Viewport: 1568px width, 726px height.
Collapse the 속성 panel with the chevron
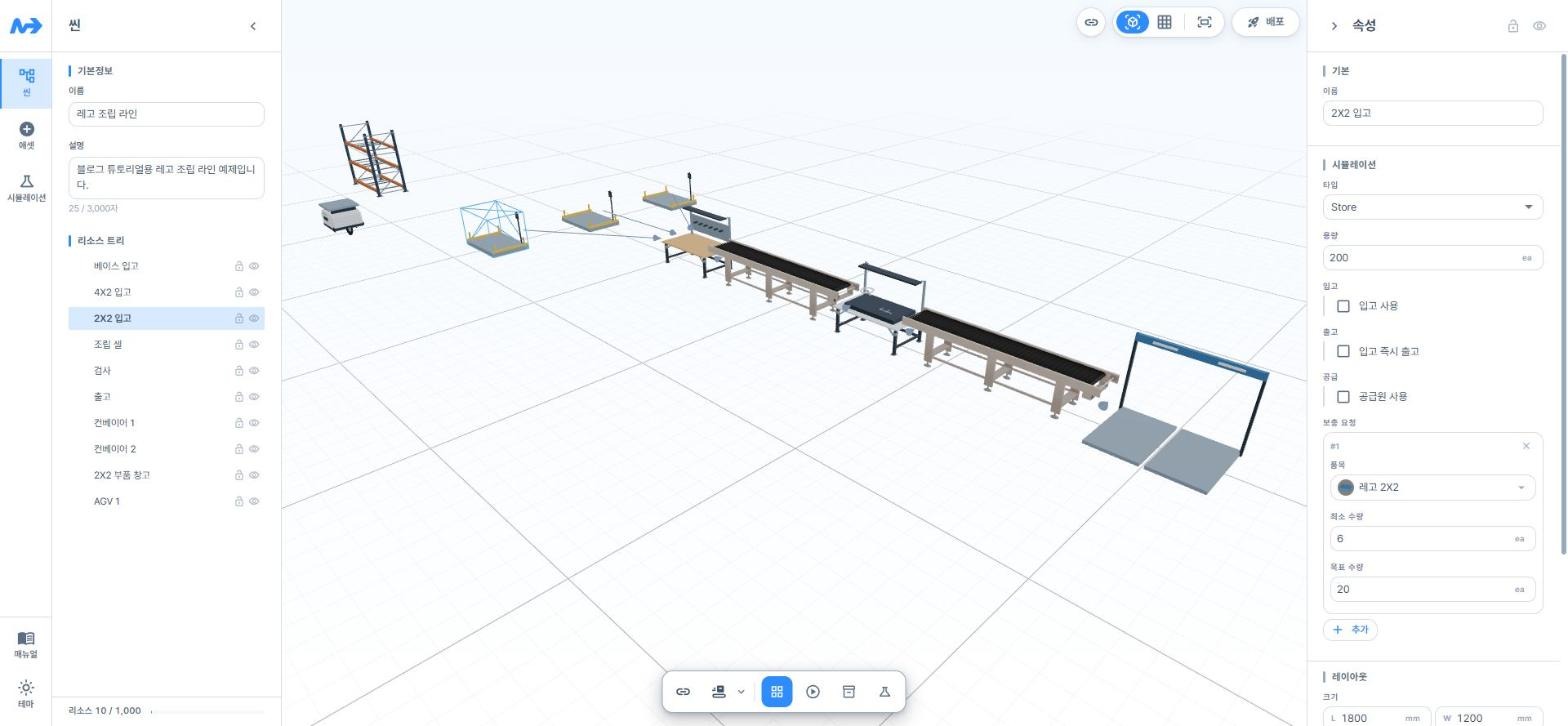tap(1334, 26)
